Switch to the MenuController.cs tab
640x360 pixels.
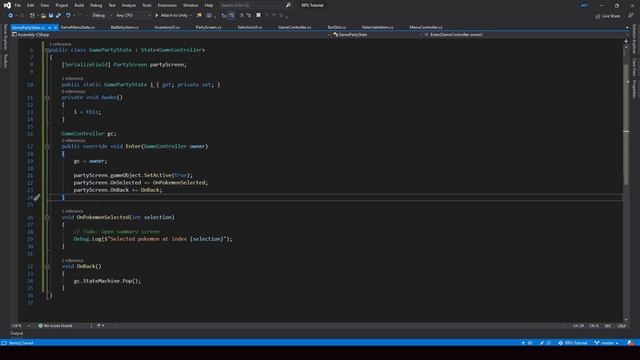(x=426, y=27)
